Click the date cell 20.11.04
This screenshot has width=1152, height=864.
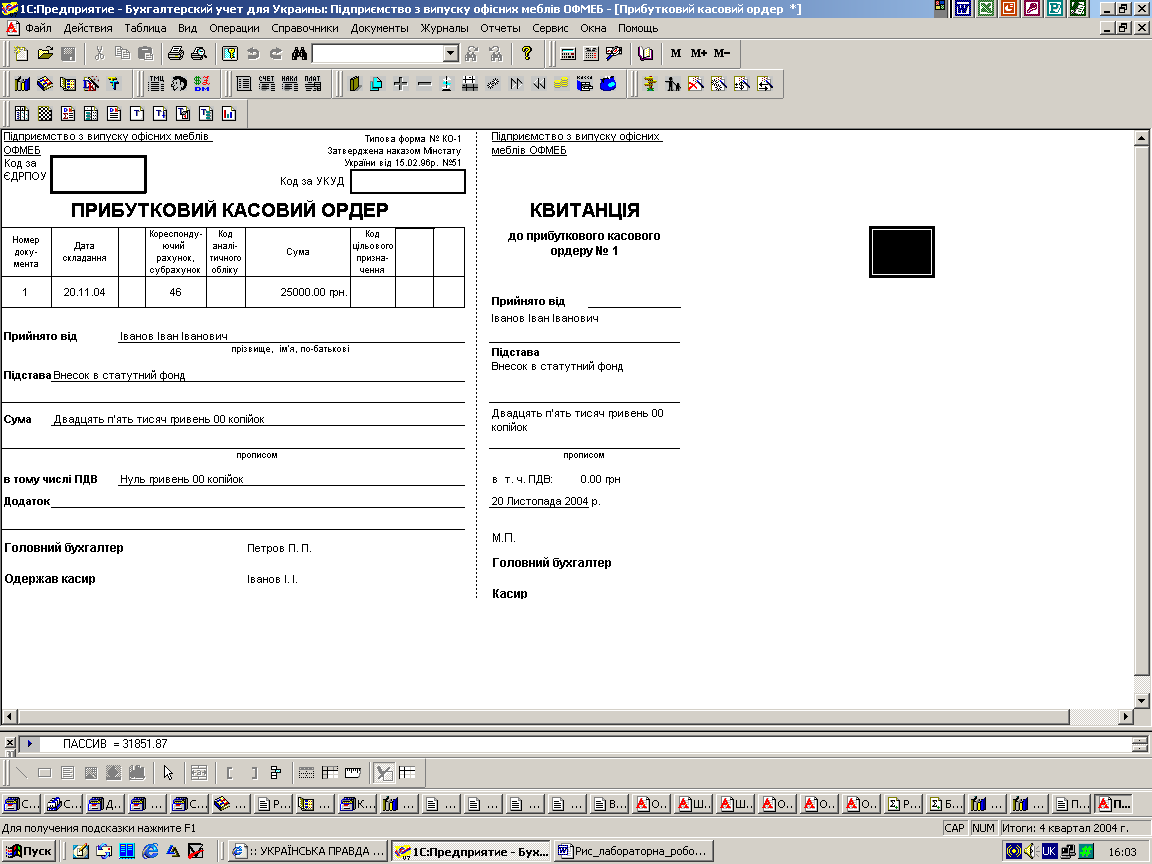click(x=84, y=292)
